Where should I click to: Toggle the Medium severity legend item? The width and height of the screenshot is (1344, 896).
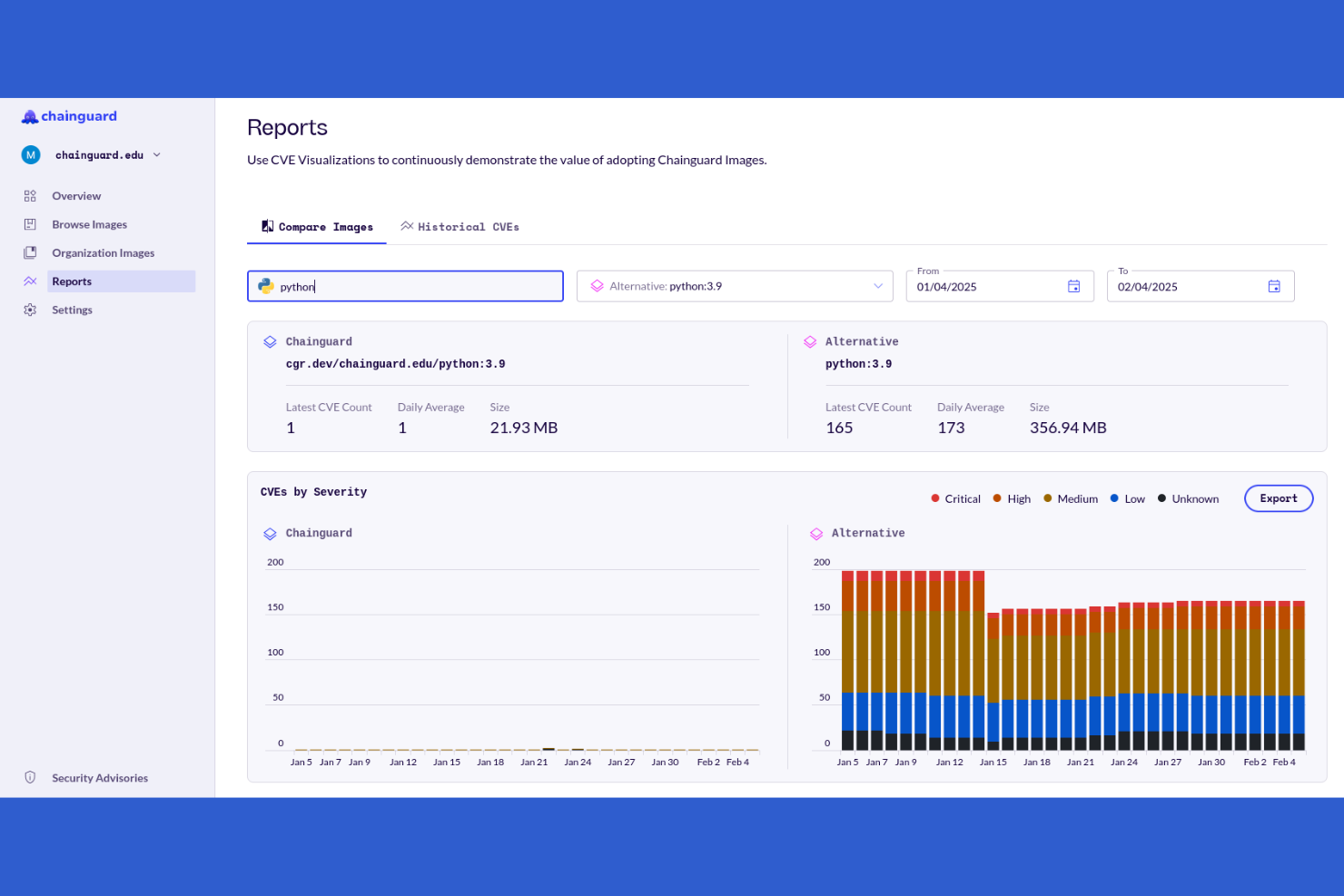(x=1071, y=498)
